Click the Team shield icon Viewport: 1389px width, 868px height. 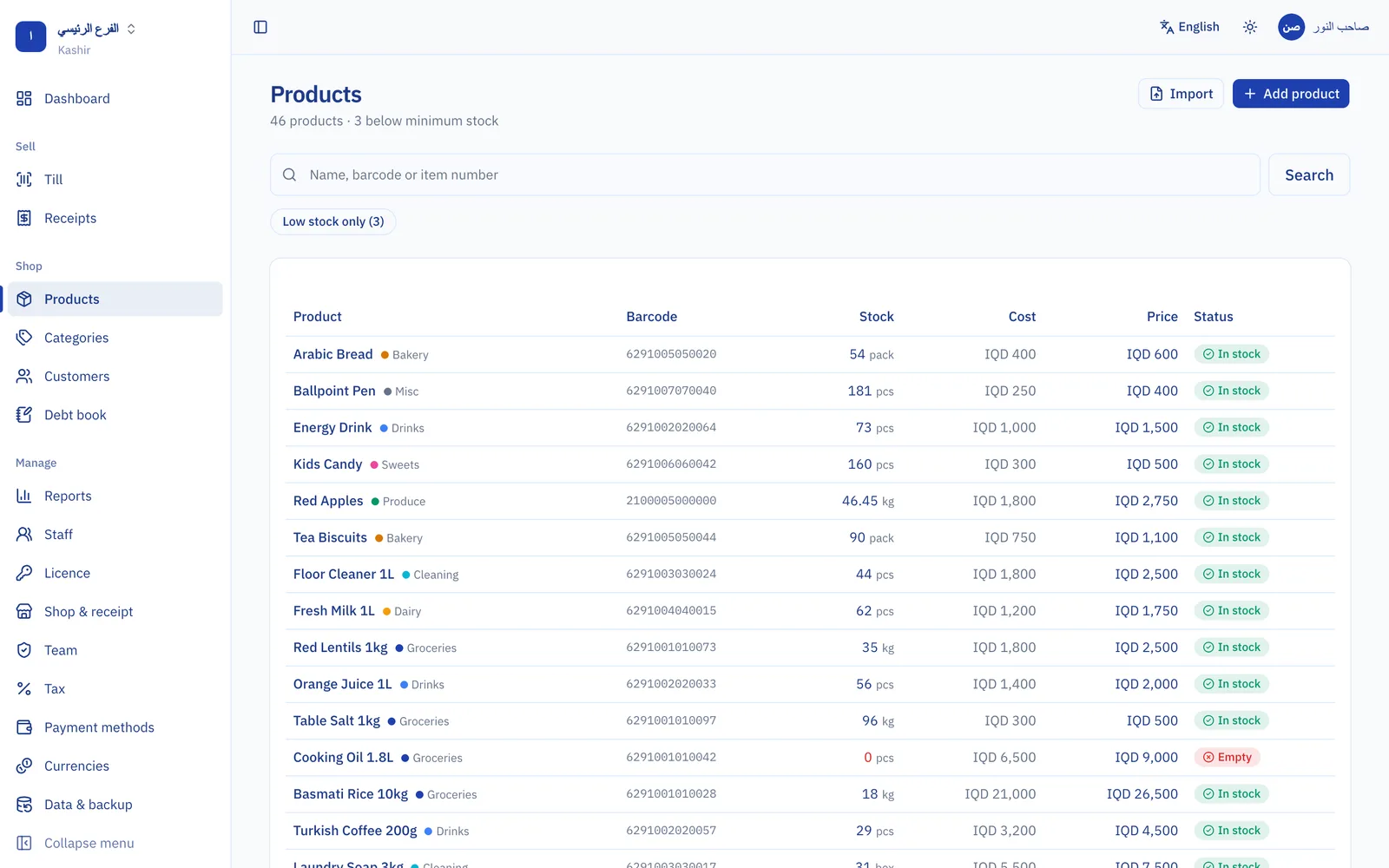[x=24, y=650]
